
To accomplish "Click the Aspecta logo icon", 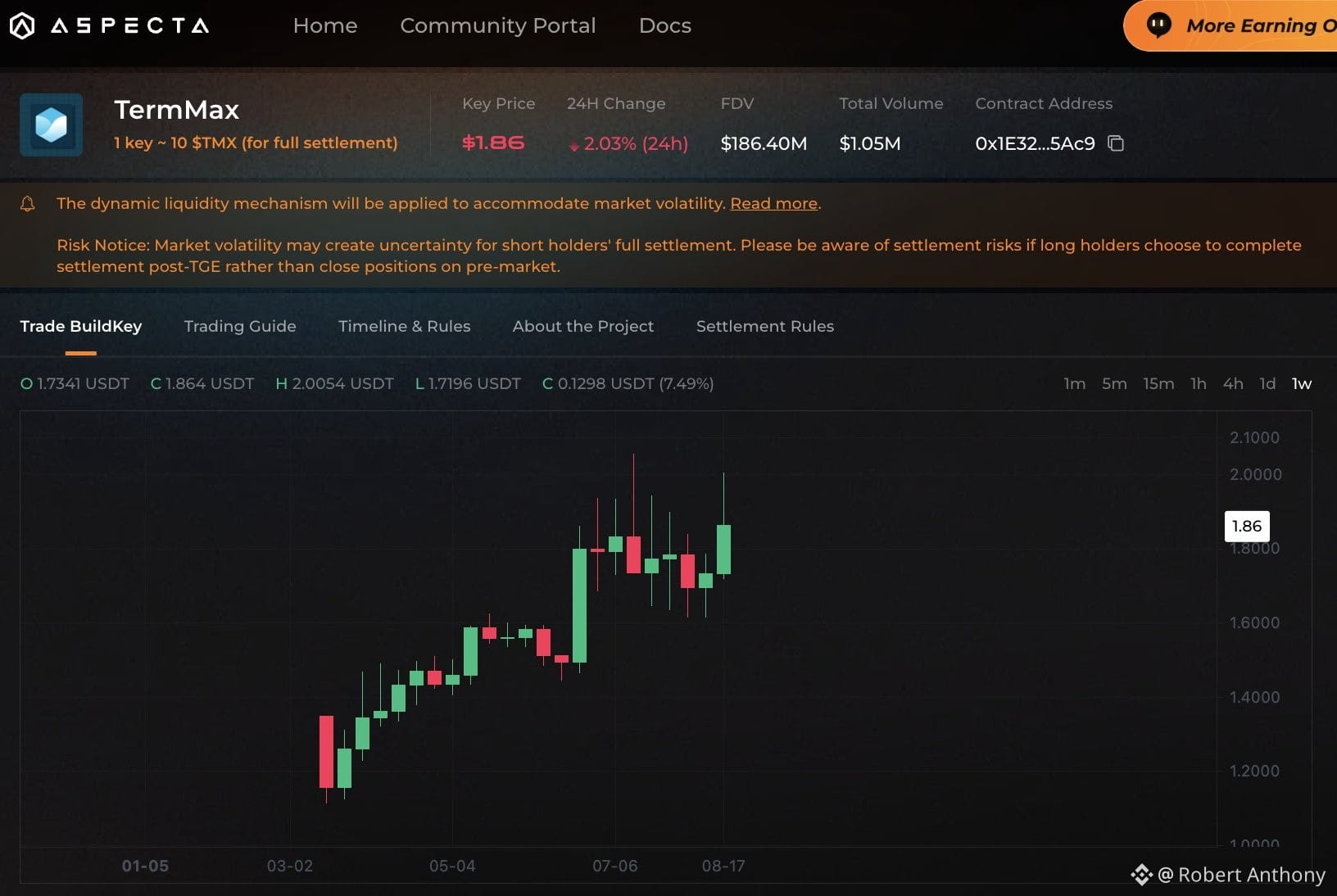I will point(22,26).
